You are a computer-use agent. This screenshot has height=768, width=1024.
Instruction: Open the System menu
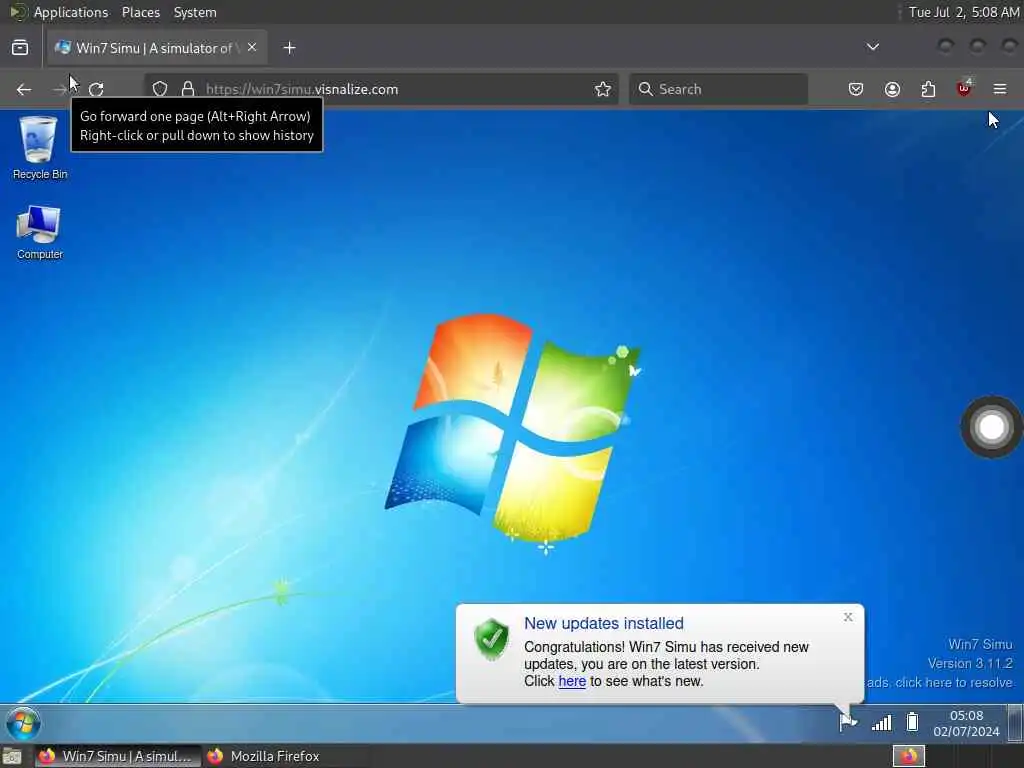(x=195, y=12)
